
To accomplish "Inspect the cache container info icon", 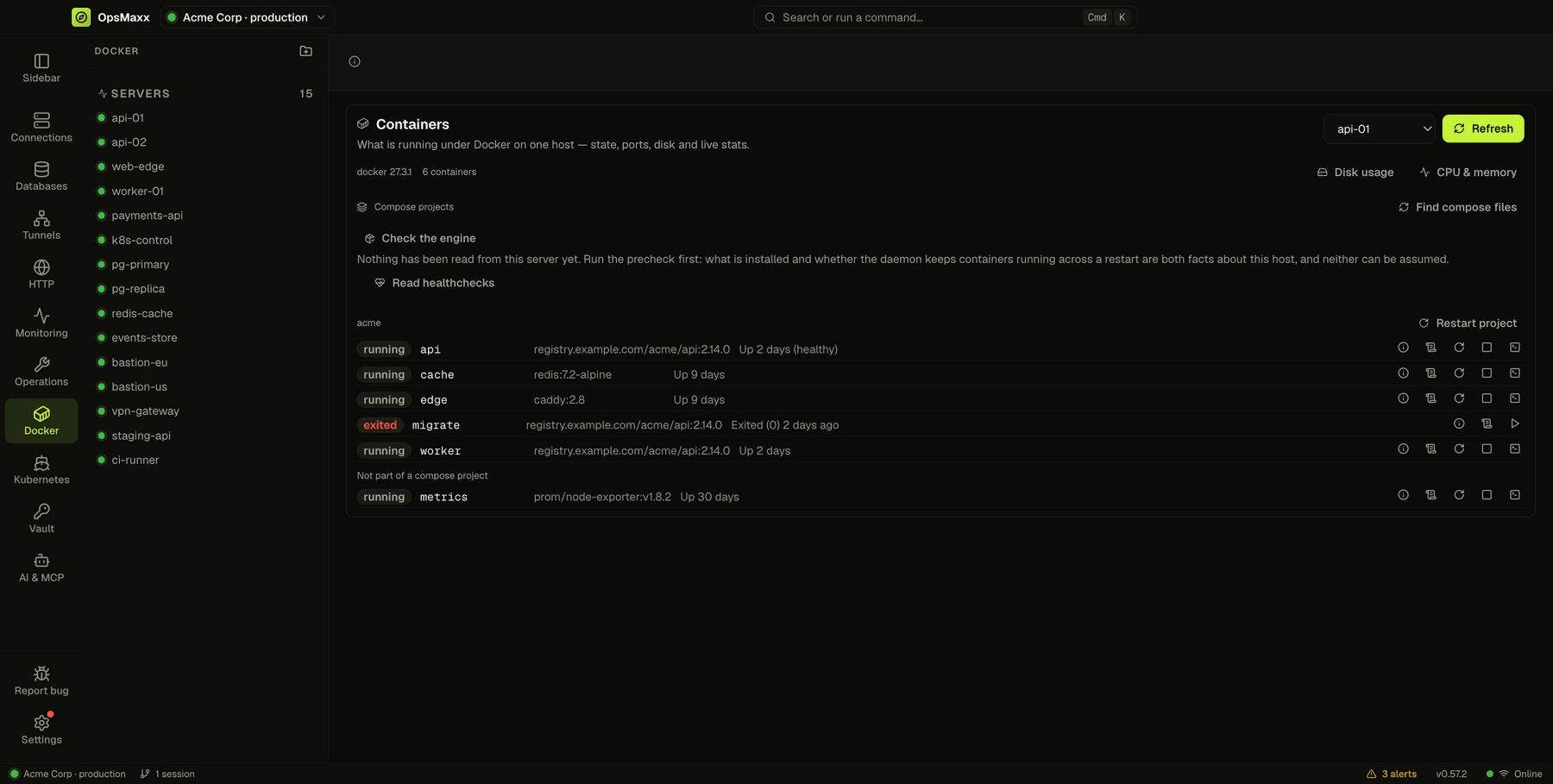I will point(1403,373).
